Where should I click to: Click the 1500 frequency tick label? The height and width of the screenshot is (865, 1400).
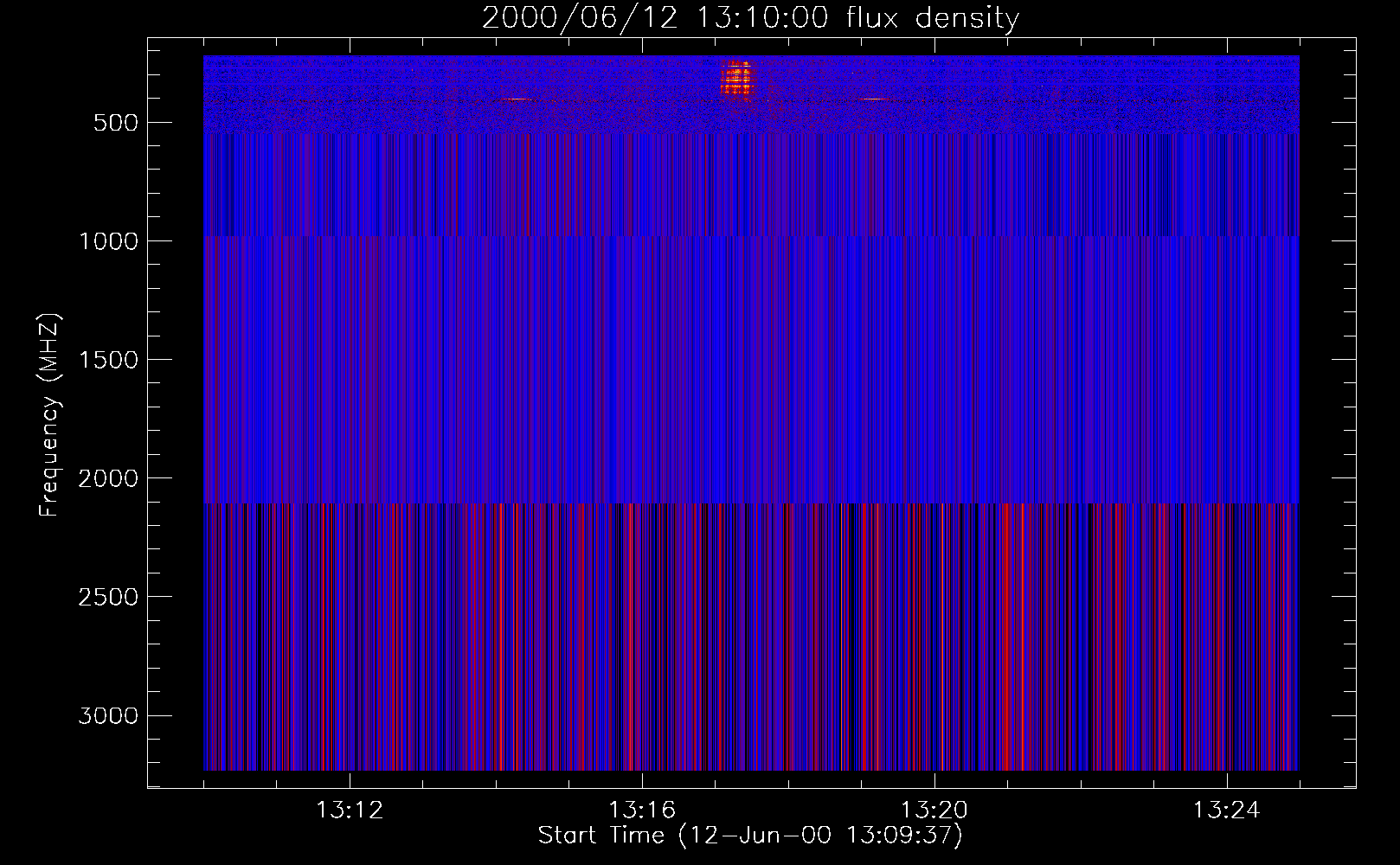[108, 360]
